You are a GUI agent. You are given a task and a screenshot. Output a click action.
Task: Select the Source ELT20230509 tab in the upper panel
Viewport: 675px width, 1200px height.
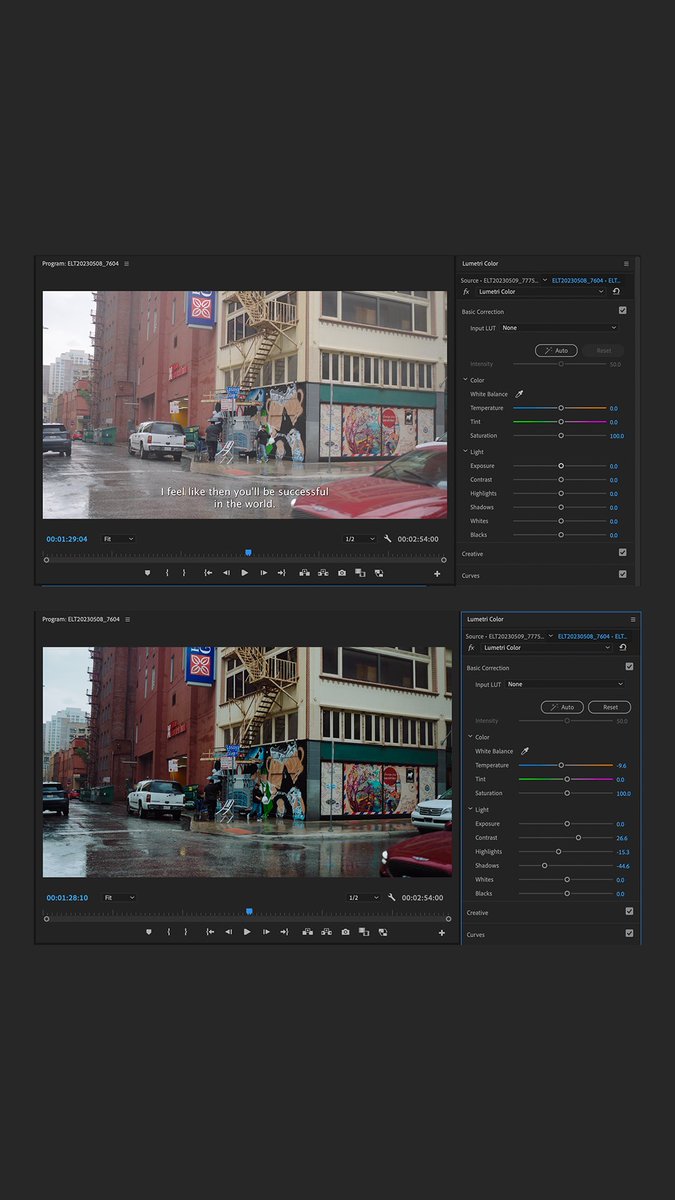click(500, 280)
